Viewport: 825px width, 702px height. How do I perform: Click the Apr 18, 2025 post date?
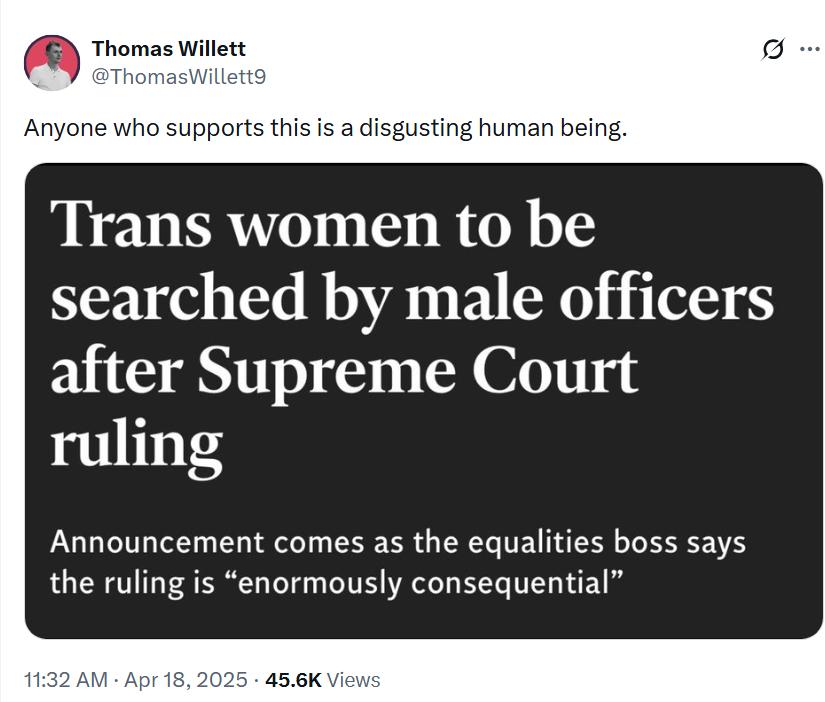pos(187,680)
